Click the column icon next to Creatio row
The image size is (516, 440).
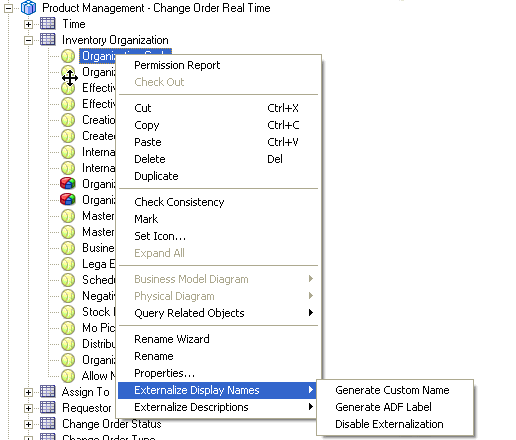(68, 120)
